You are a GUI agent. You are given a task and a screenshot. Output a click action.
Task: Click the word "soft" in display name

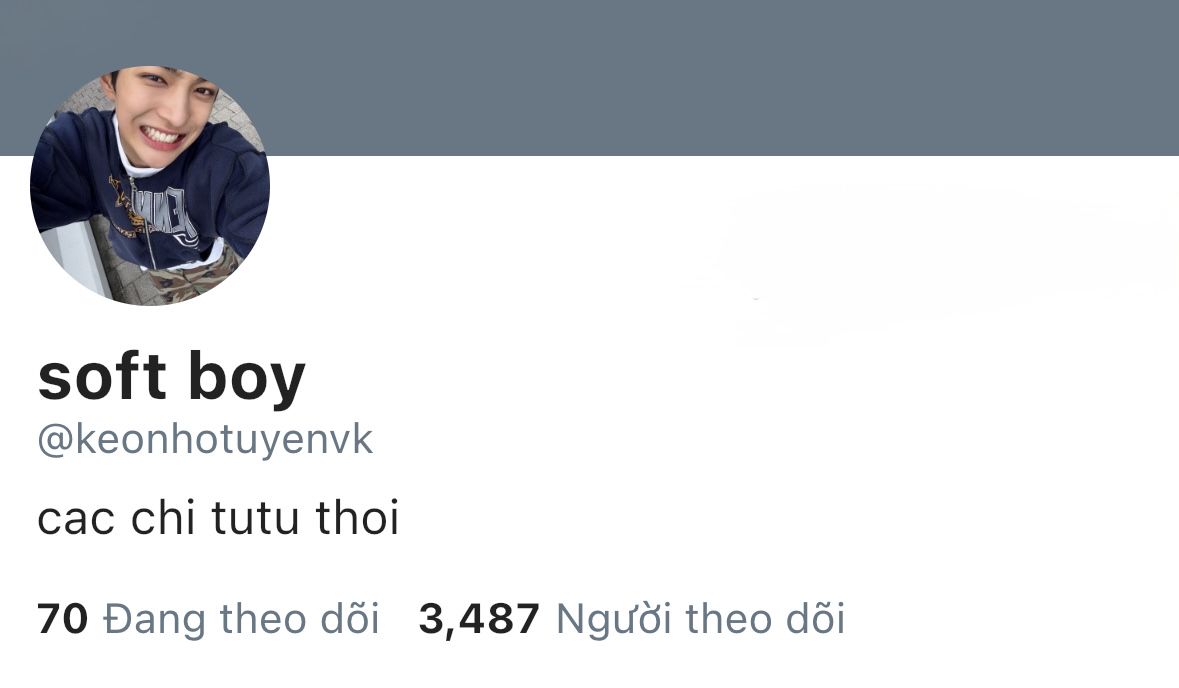[x=102, y=376]
